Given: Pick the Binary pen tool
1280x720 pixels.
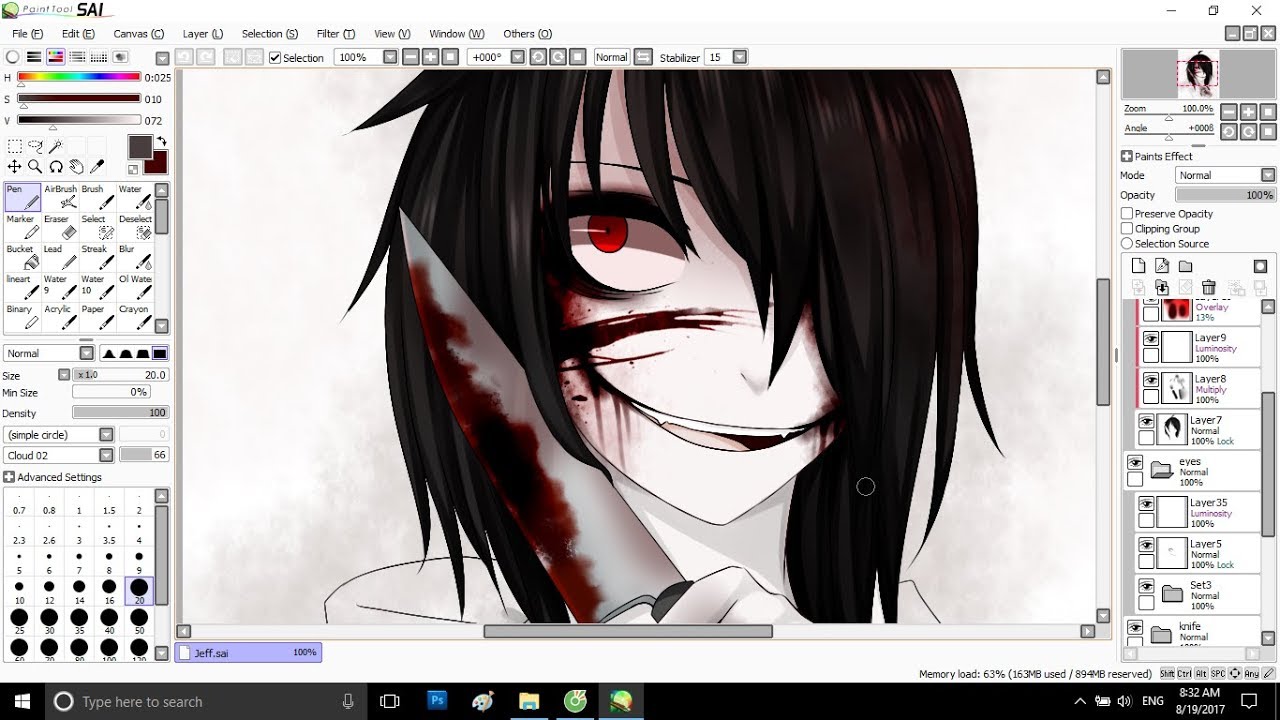Looking at the screenshot, I should [23, 317].
